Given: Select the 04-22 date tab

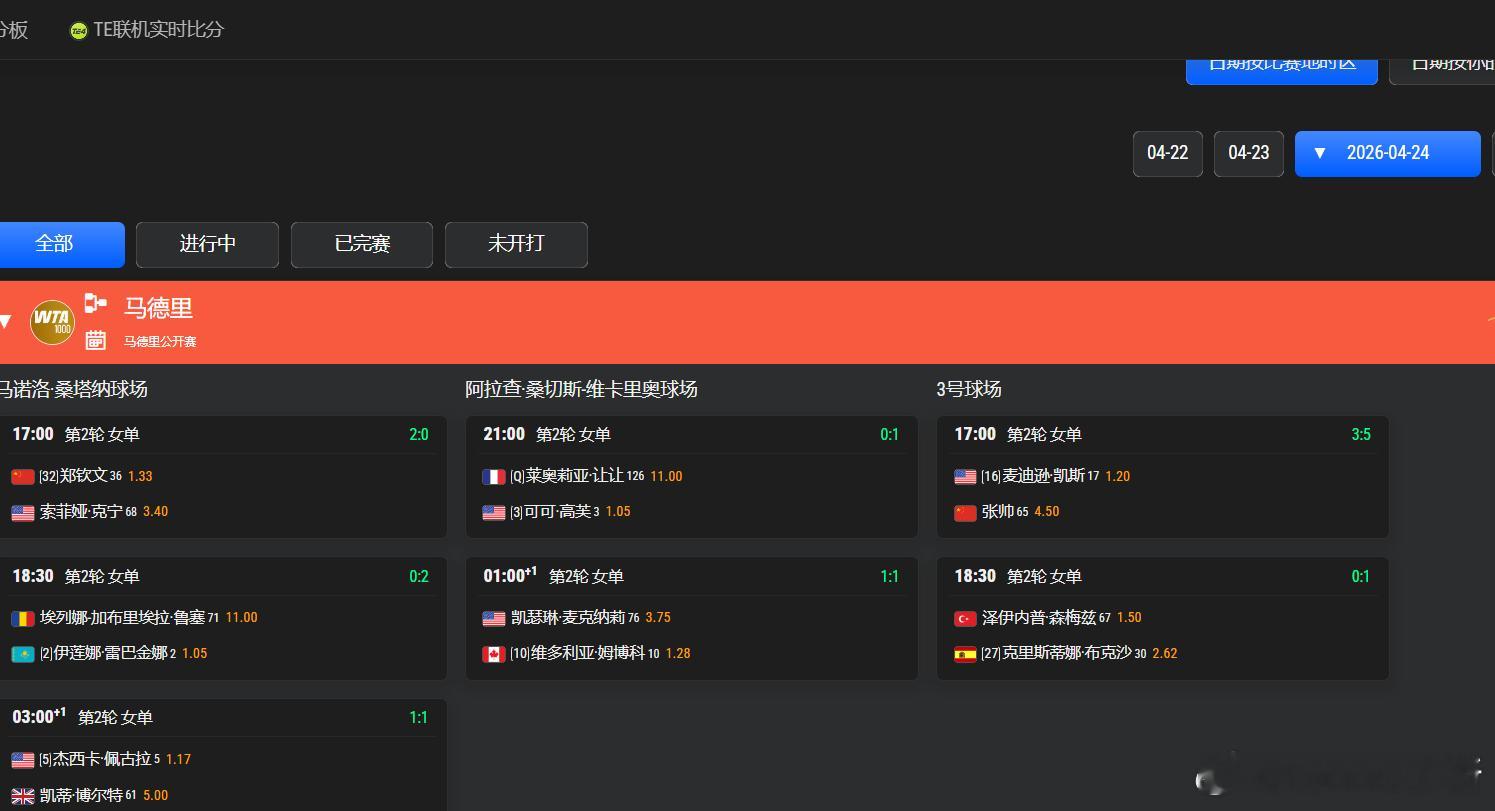Looking at the screenshot, I should (x=1167, y=153).
